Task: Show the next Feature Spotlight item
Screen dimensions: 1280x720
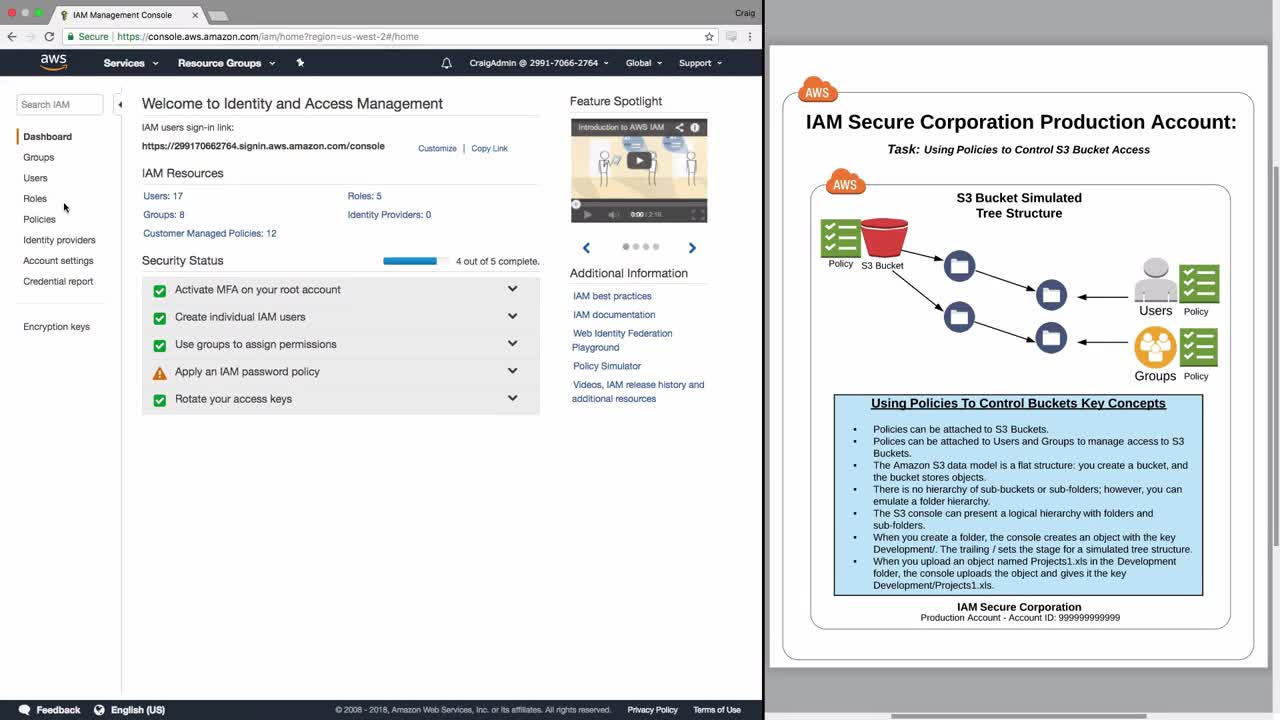Action: click(x=692, y=247)
